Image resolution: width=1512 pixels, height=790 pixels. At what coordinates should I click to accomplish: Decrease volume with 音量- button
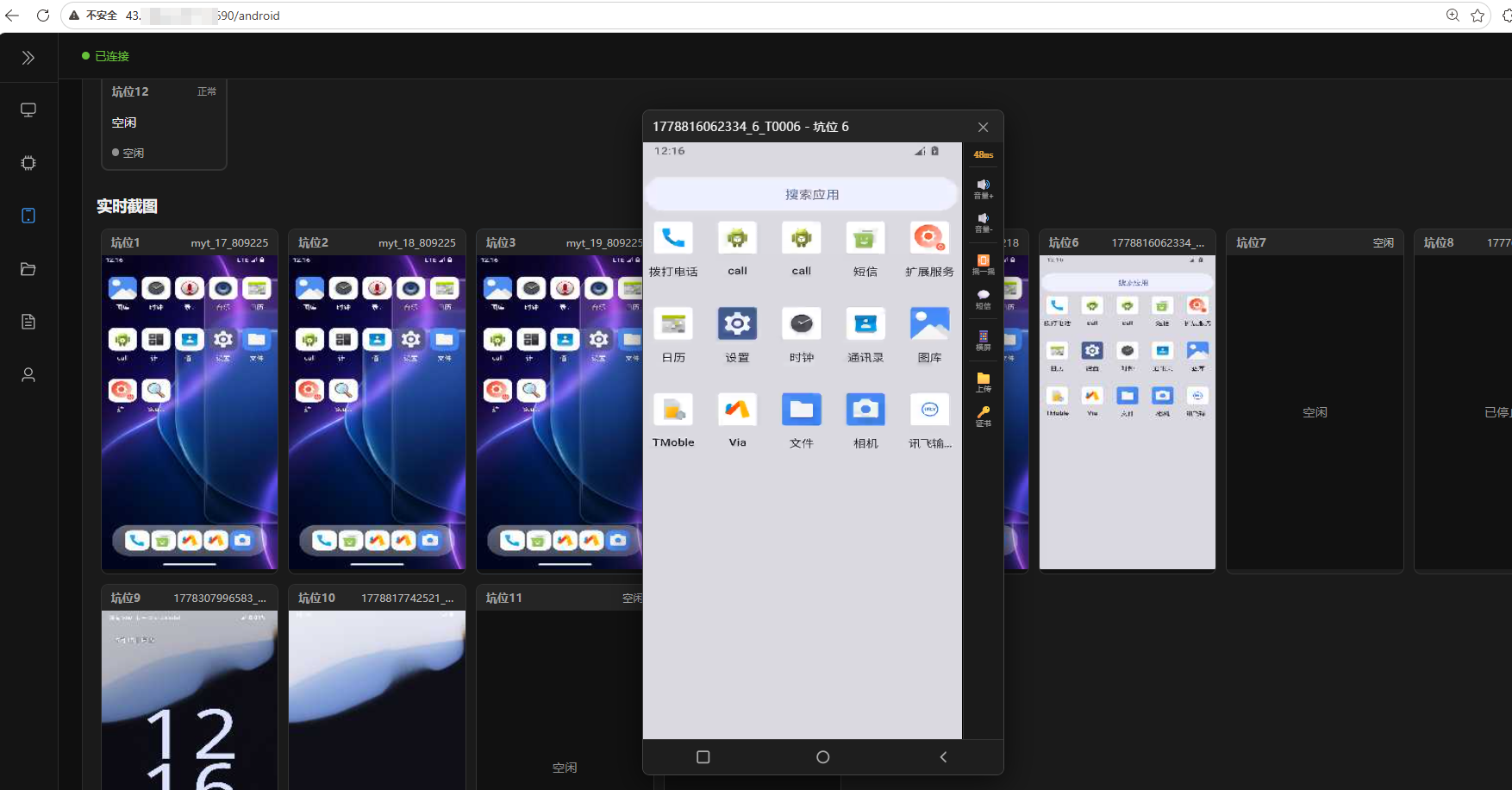coord(984,223)
